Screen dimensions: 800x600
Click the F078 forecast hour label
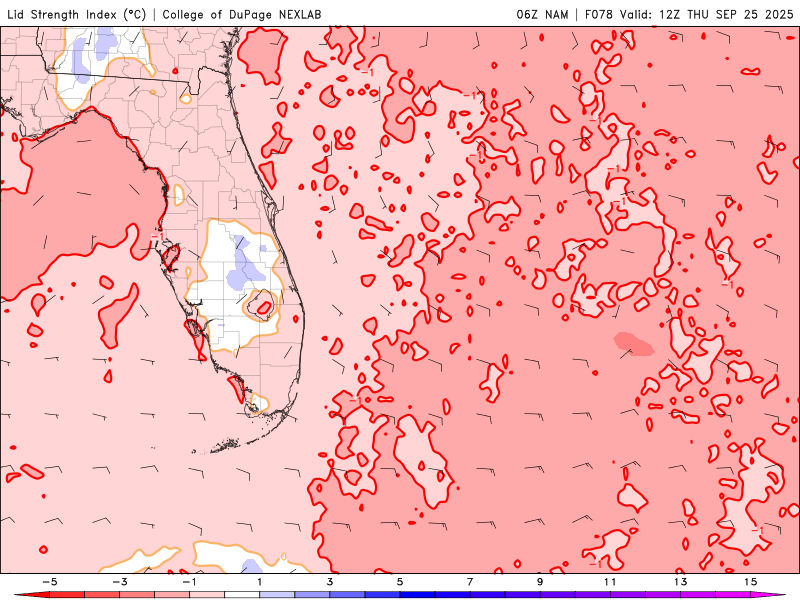click(599, 14)
